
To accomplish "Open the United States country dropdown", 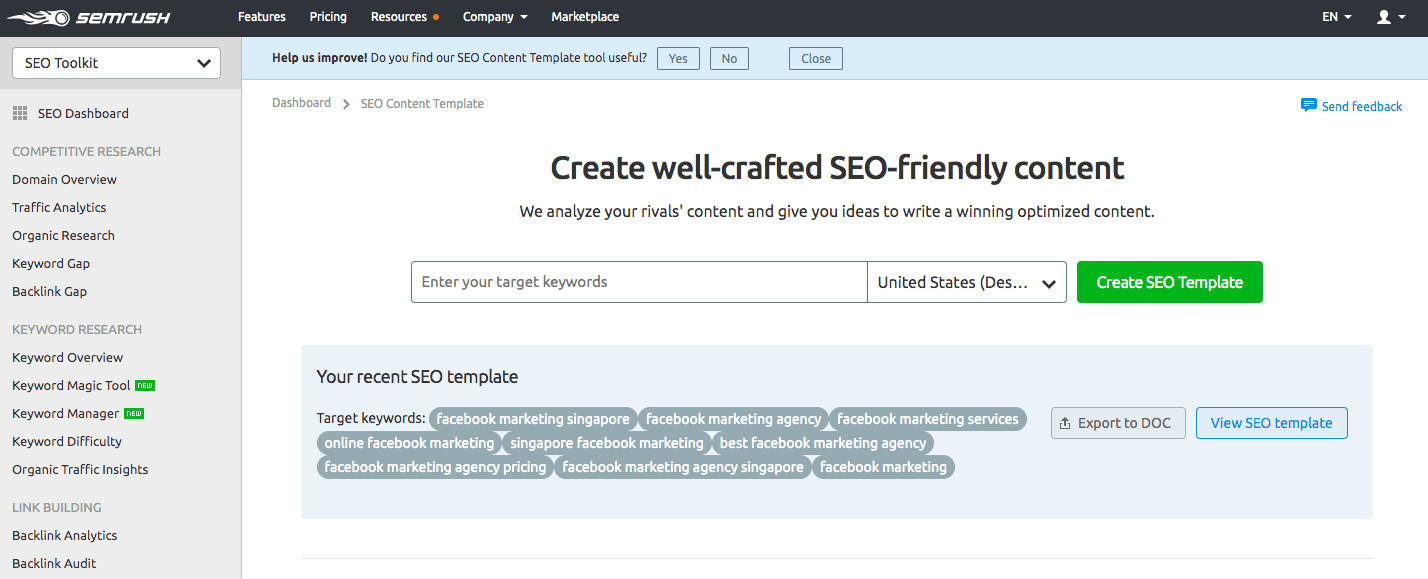I will 967,282.
